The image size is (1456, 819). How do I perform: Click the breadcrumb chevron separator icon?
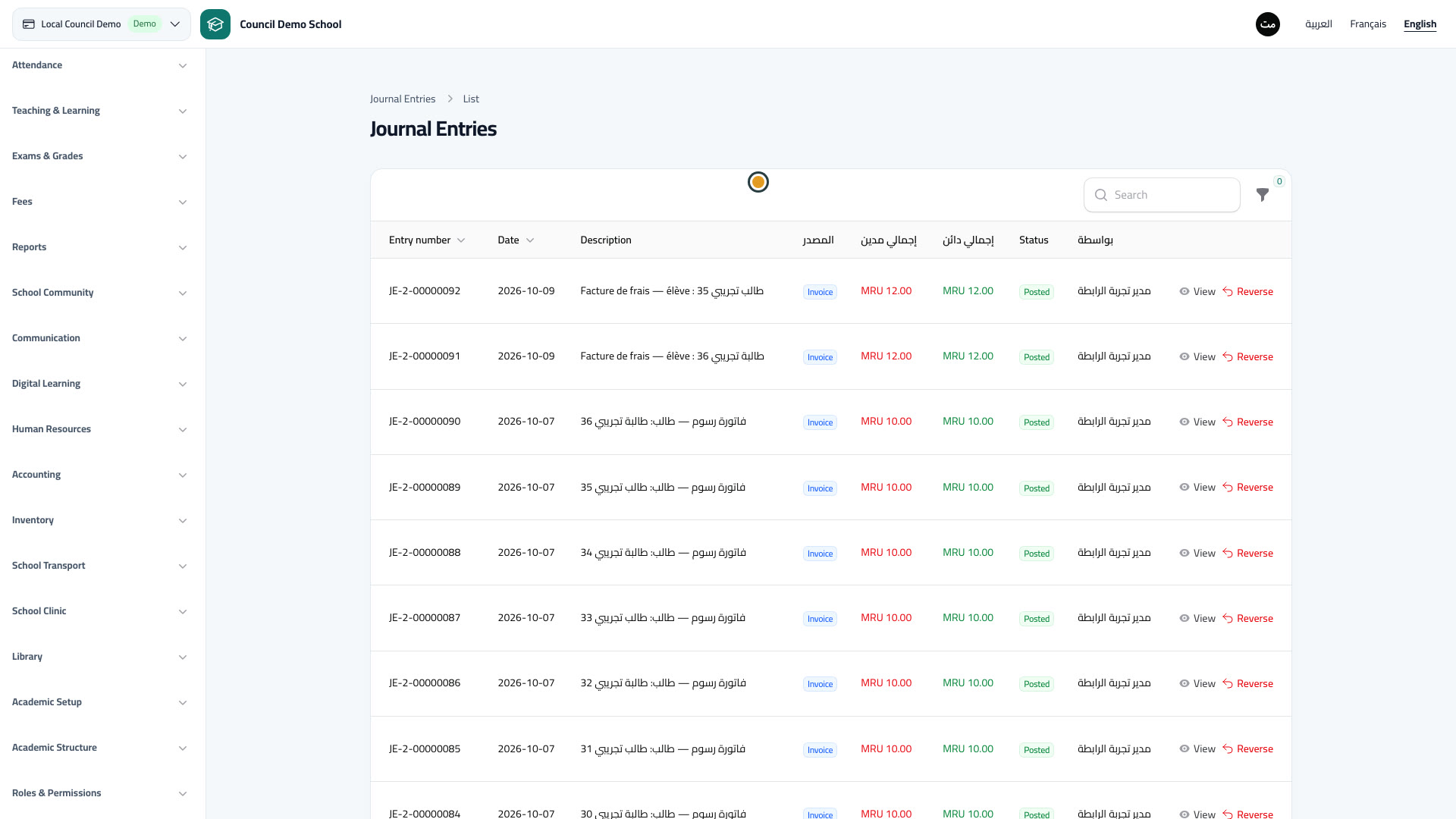[450, 99]
